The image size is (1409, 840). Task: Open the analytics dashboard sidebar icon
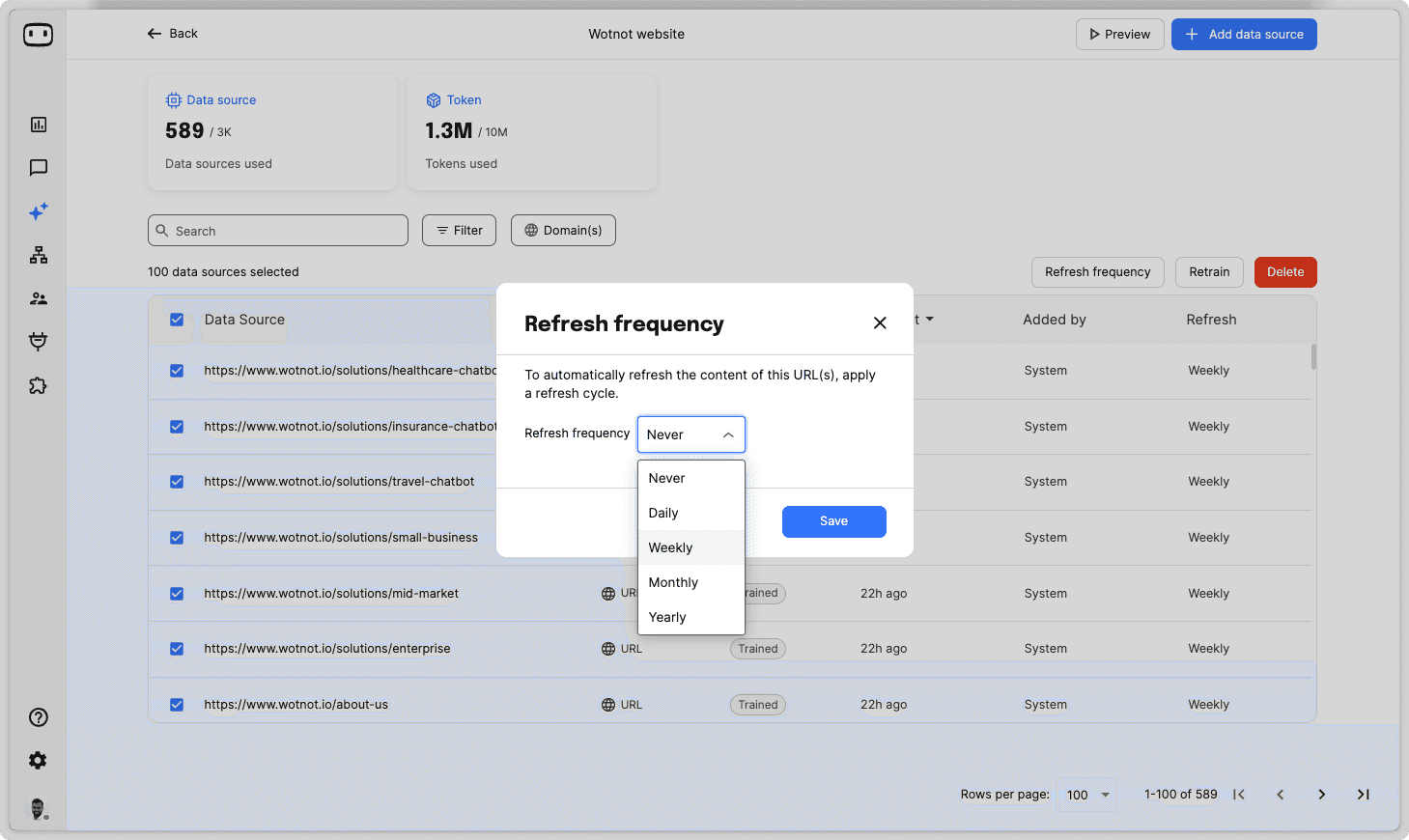click(39, 125)
